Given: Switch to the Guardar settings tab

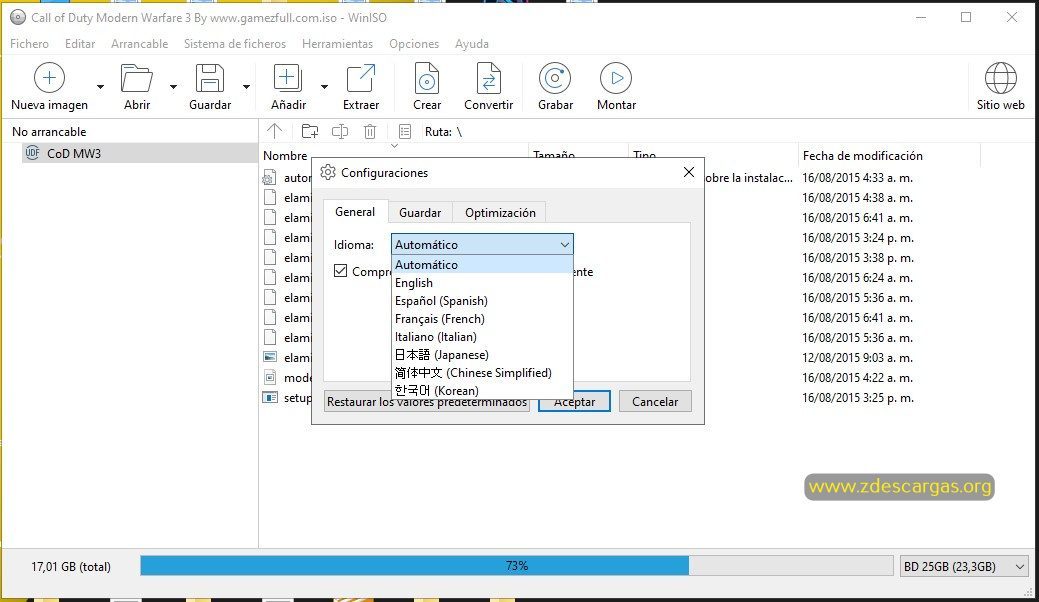Looking at the screenshot, I should [420, 213].
